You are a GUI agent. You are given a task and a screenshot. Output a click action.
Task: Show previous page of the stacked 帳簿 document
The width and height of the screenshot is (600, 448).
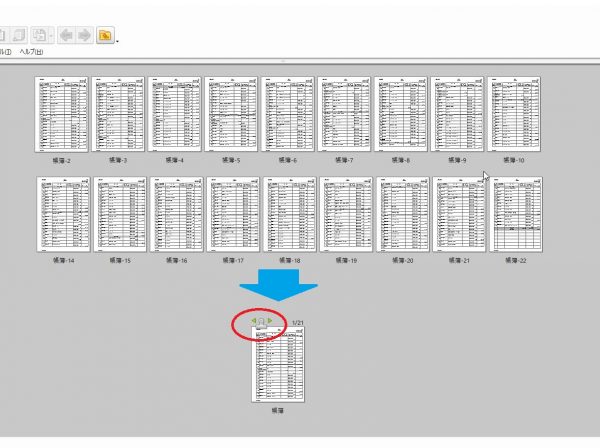[x=254, y=321]
